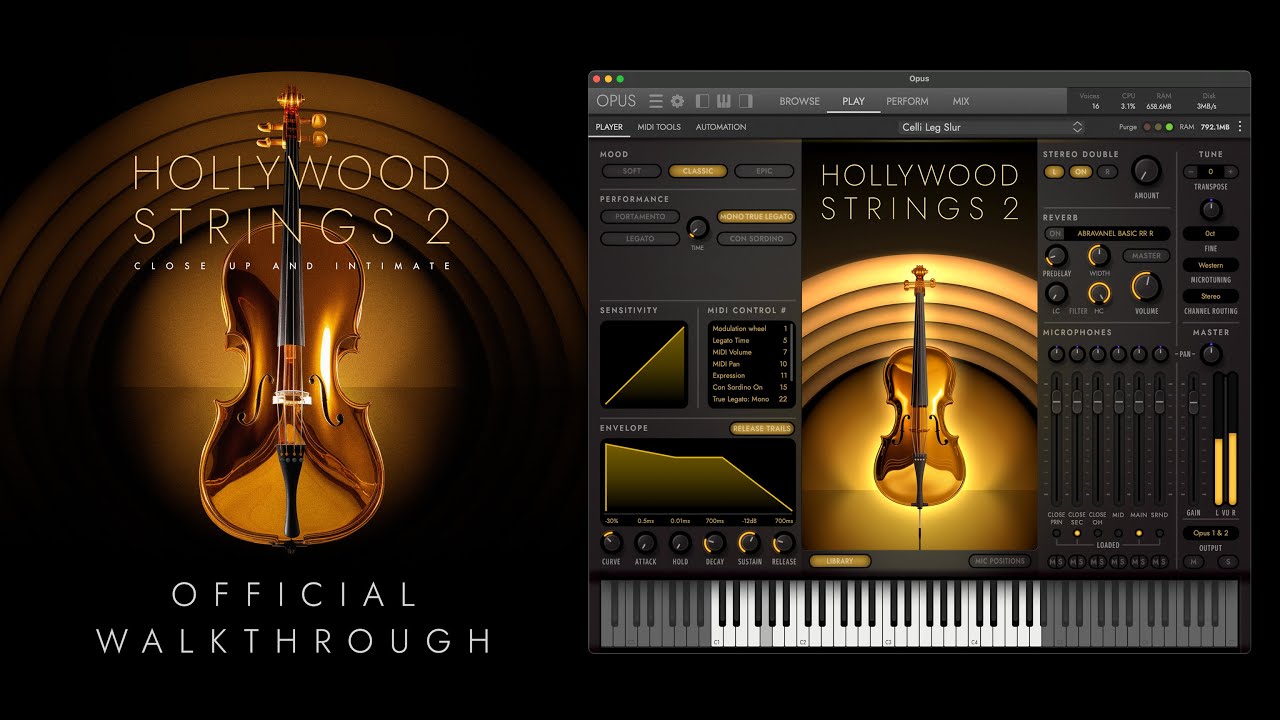This screenshot has height=720, width=1280.
Task: Enable PORTAMENTO performance mode
Action: click(x=640, y=217)
